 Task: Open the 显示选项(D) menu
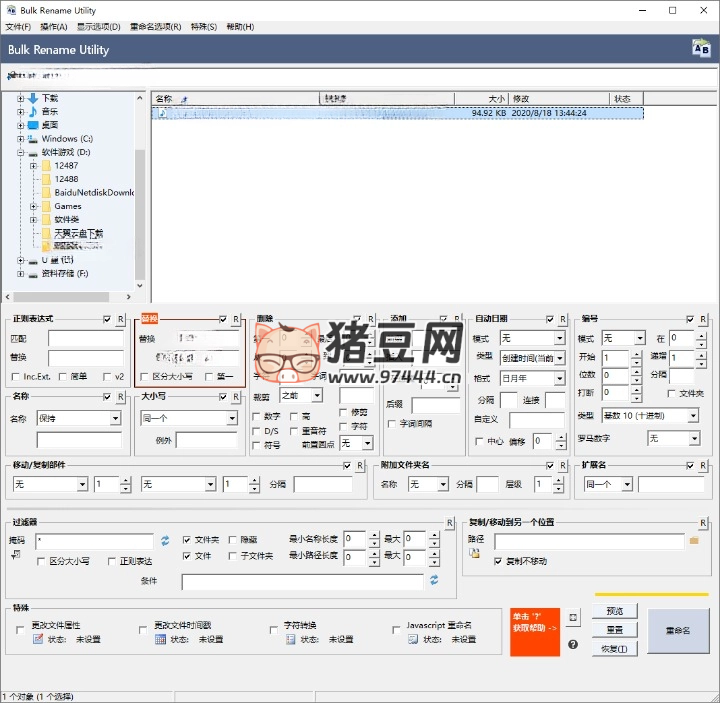(99, 27)
